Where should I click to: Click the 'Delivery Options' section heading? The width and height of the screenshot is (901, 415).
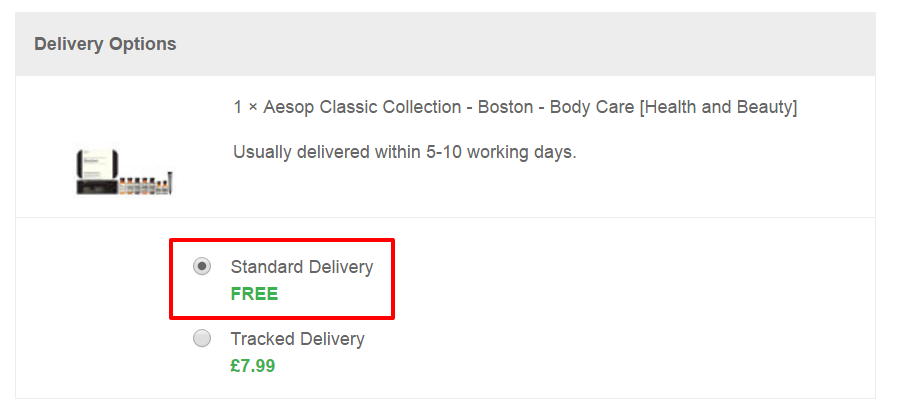point(105,44)
